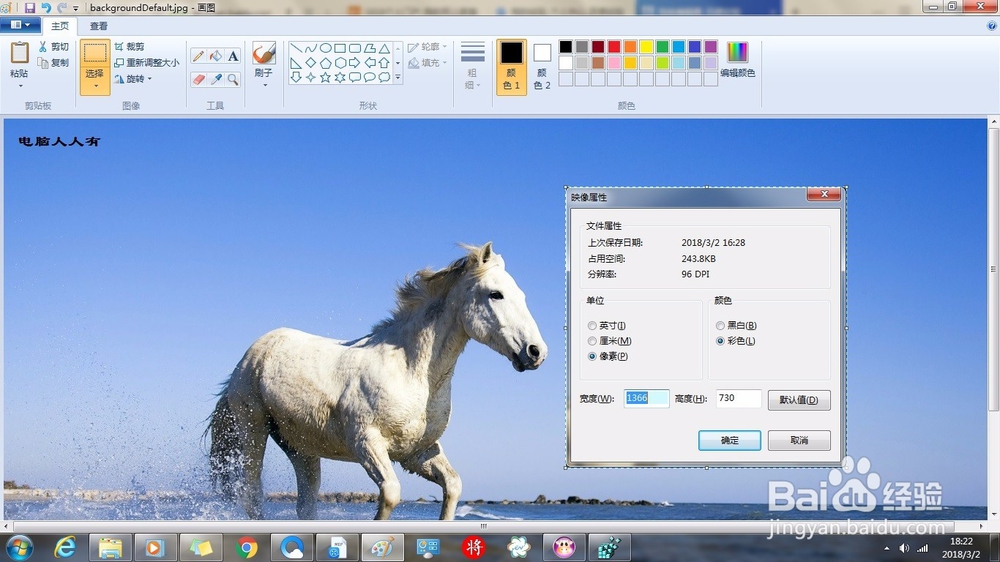This screenshot has width=1000, height=562.
Task: Click the Brushes icon
Action: click(263, 53)
